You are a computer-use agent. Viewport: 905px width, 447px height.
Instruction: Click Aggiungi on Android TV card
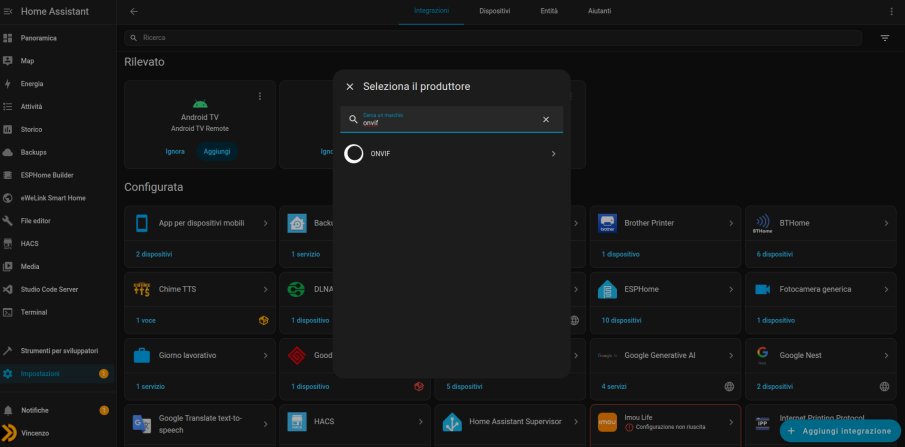(x=217, y=151)
